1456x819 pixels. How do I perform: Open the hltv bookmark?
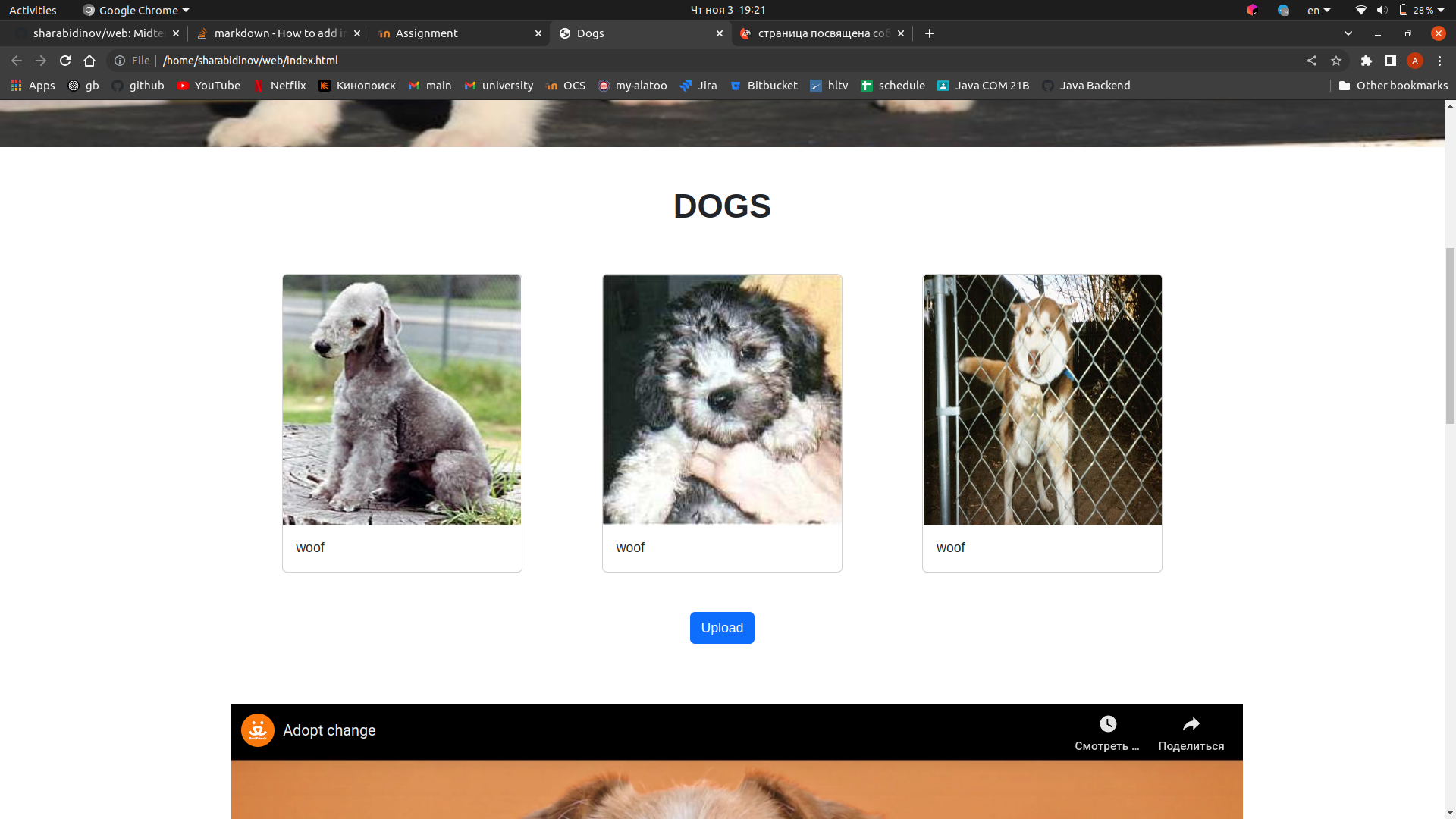(829, 86)
